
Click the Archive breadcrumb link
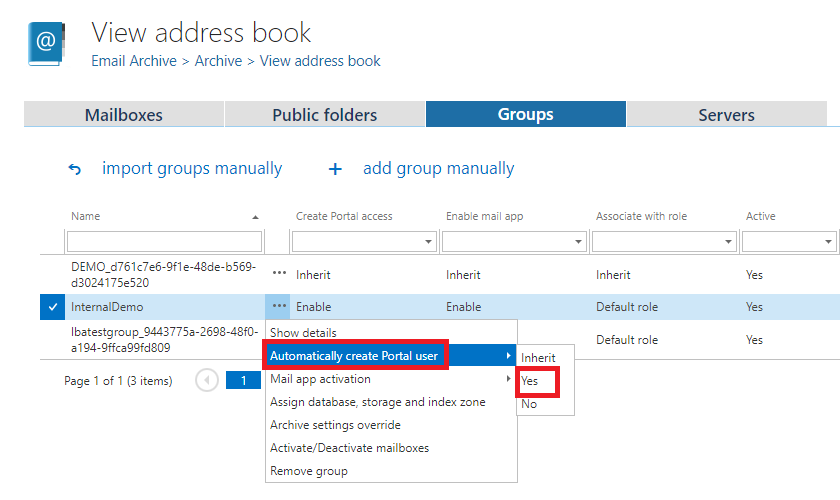tap(218, 61)
